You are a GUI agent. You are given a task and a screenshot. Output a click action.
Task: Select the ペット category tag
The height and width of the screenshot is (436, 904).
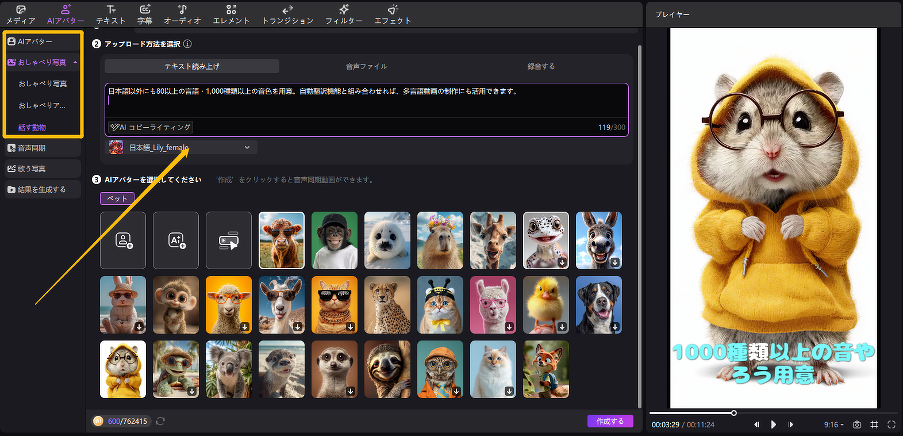click(x=117, y=198)
